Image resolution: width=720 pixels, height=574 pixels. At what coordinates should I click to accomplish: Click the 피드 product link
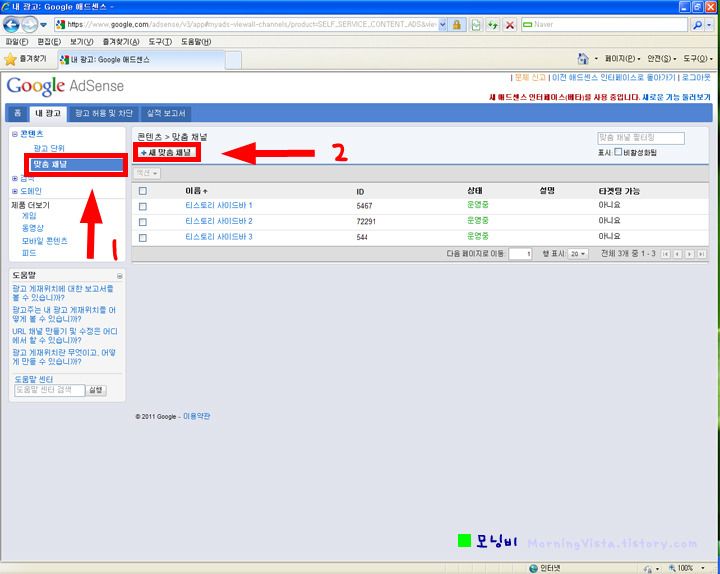tap(29, 253)
